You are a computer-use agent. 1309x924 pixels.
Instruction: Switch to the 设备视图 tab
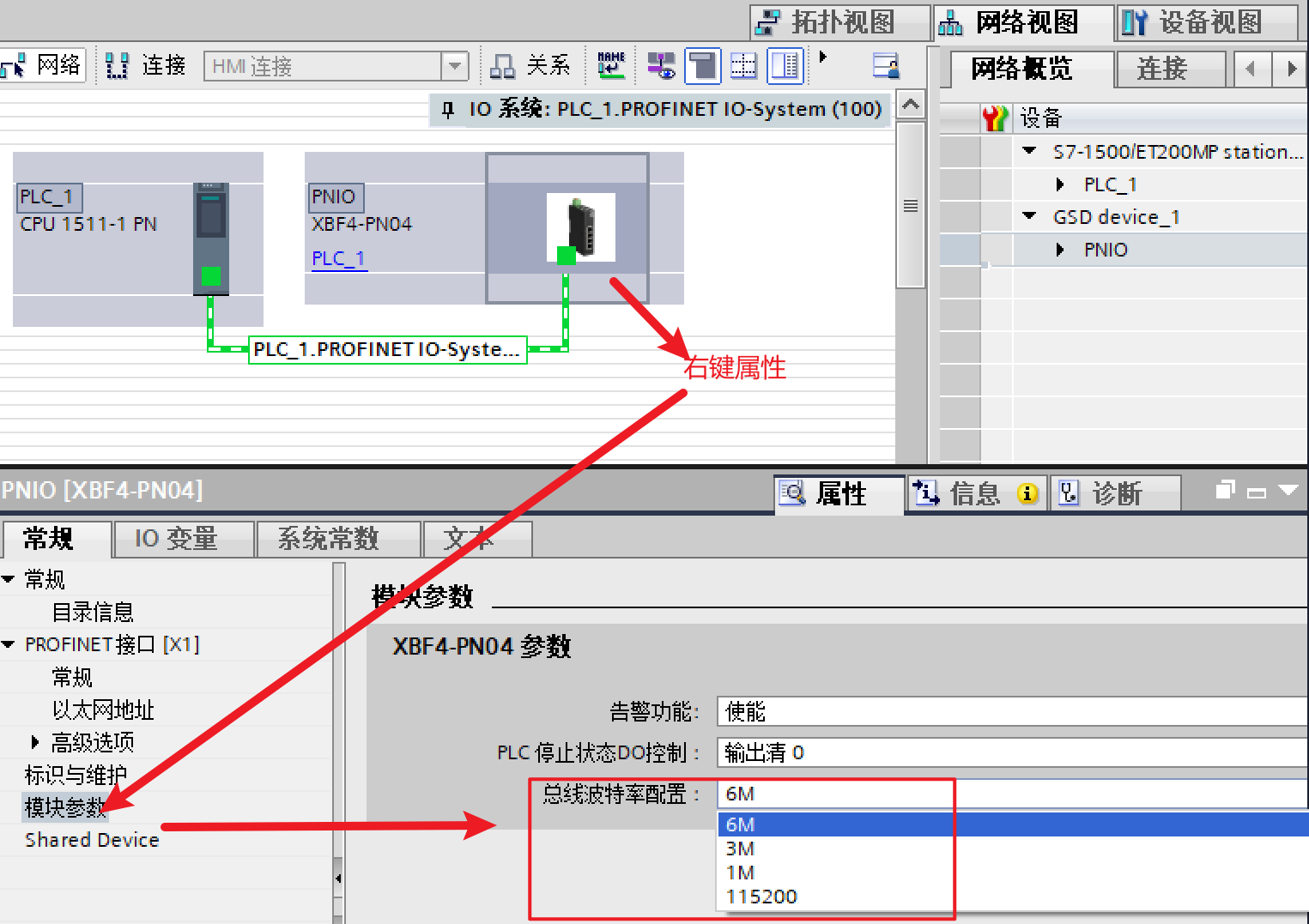point(1207,22)
